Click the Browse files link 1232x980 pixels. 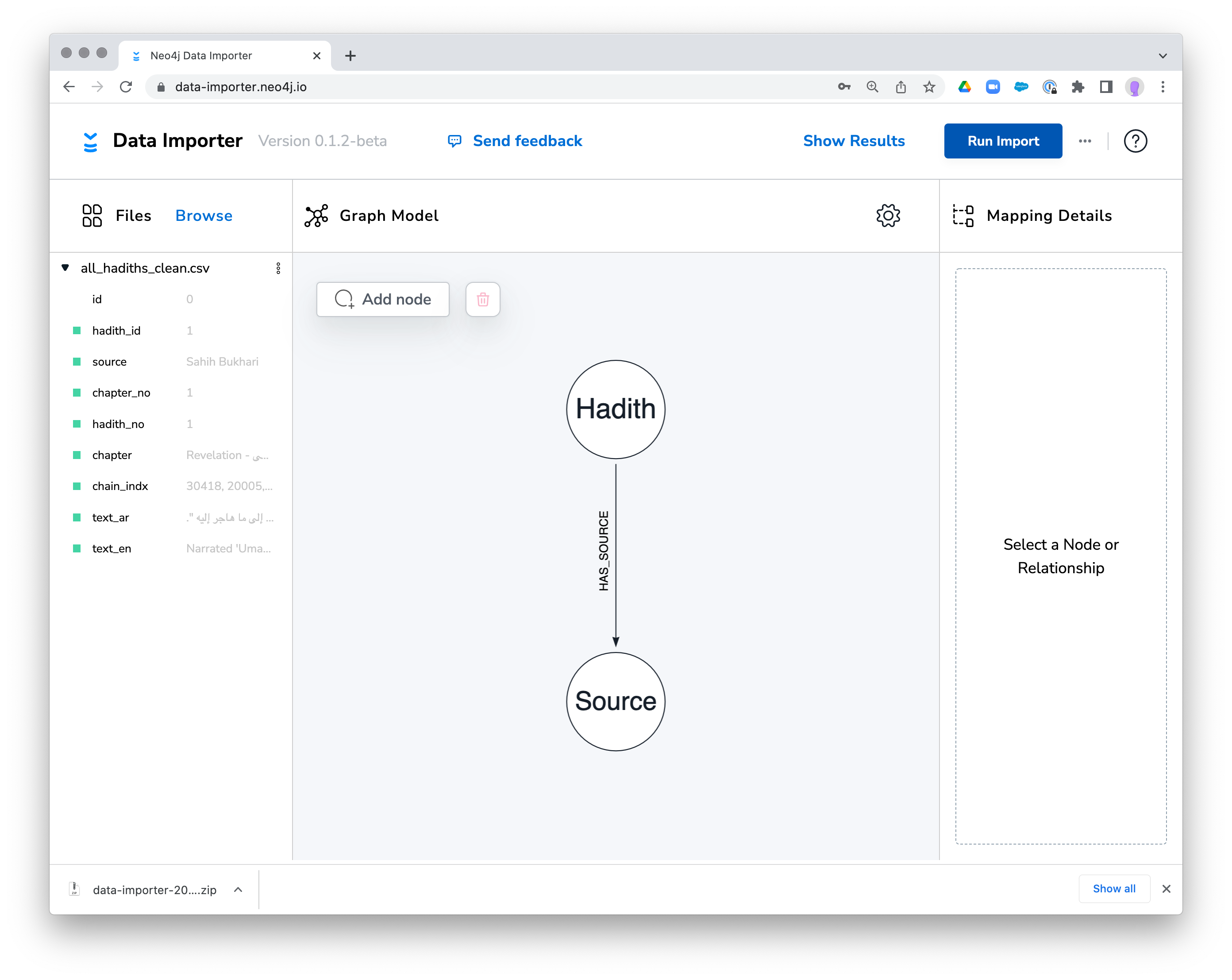tap(204, 216)
